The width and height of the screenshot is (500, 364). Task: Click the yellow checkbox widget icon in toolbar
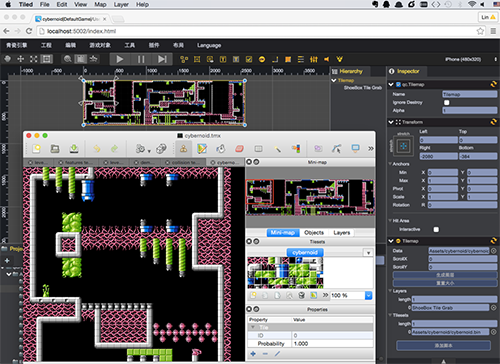coord(249,59)
